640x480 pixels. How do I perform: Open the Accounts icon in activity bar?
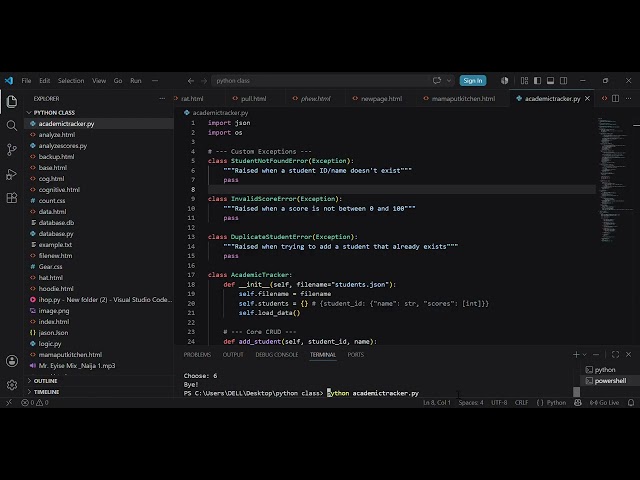click(12, 361)
